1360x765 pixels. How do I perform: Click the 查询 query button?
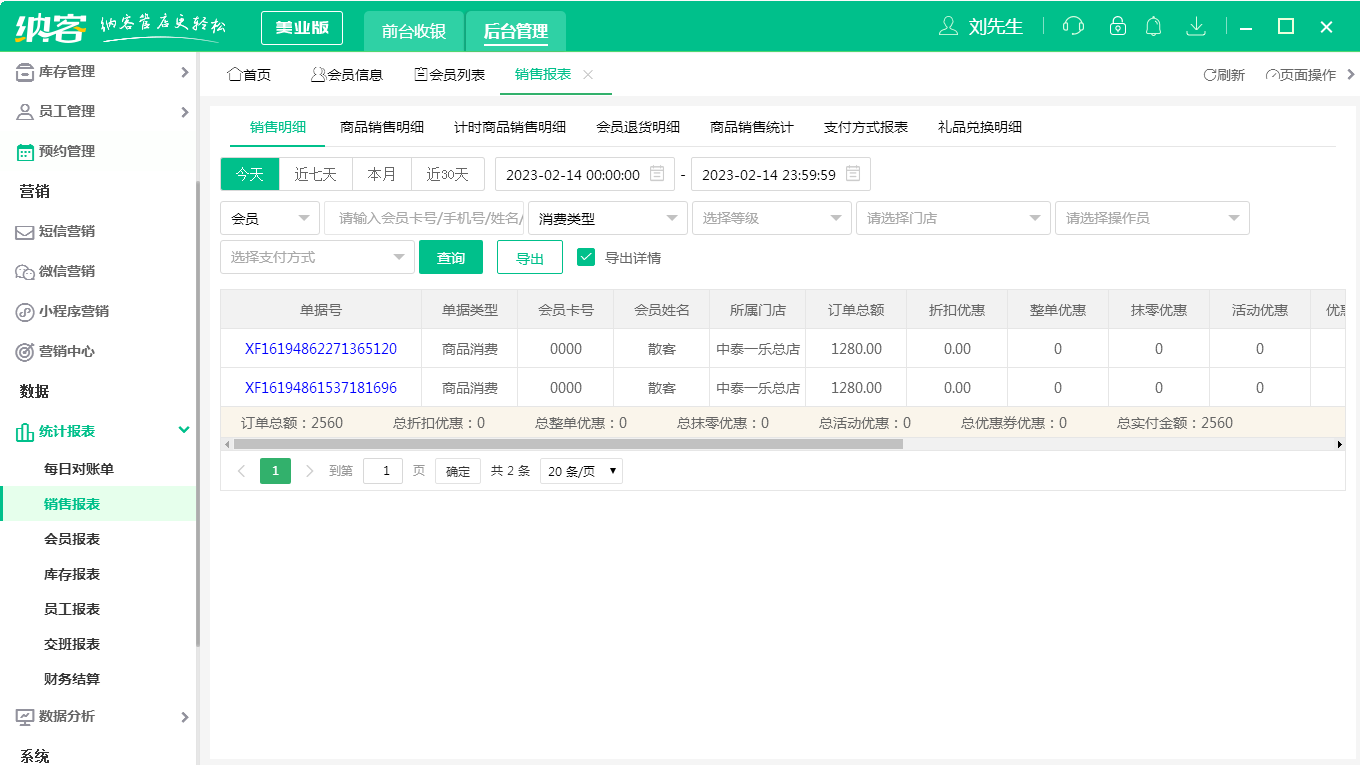coord(451,256)
